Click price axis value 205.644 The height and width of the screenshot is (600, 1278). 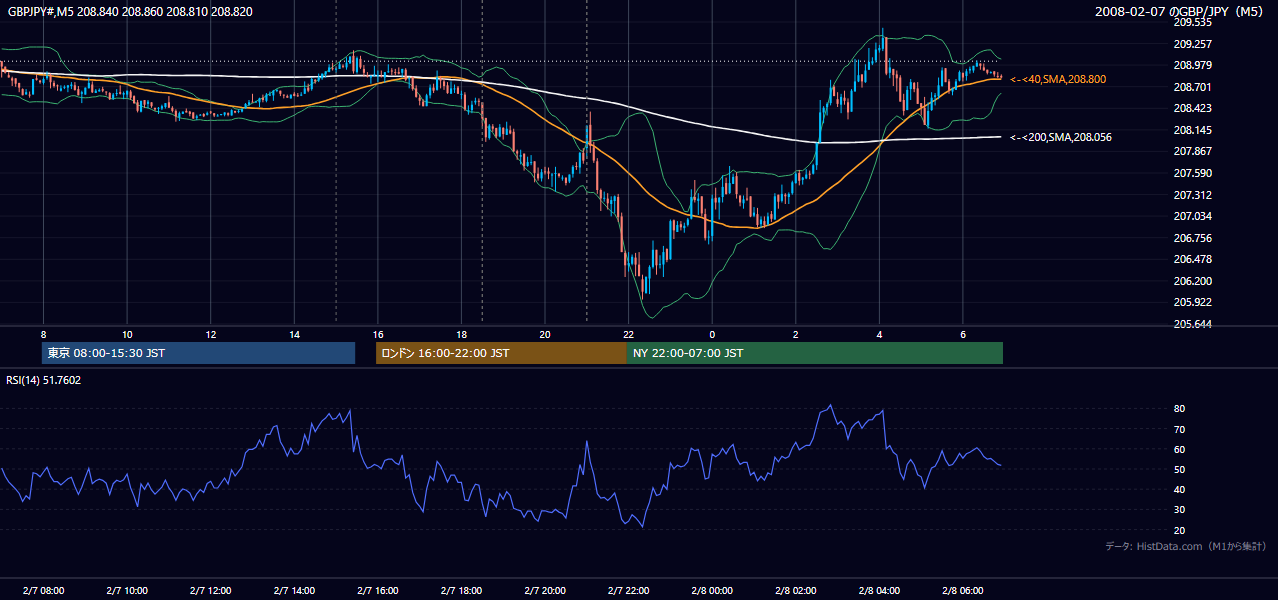[x=1192, y=325]
